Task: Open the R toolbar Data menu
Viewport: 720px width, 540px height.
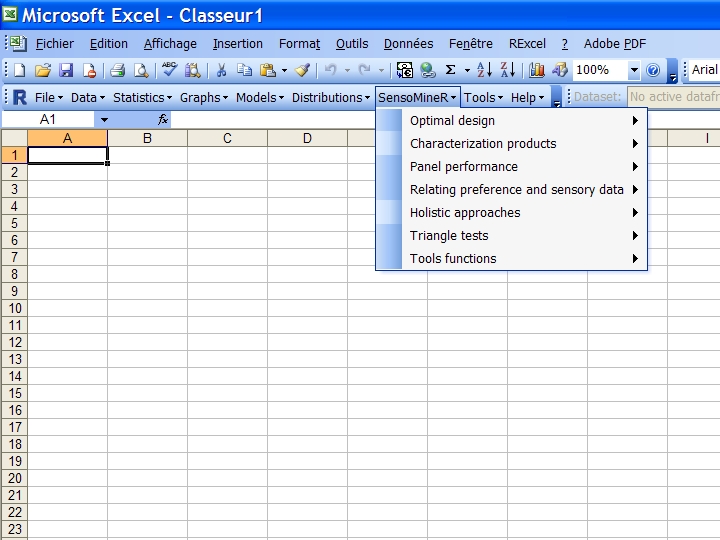Action: pos(88,98)
